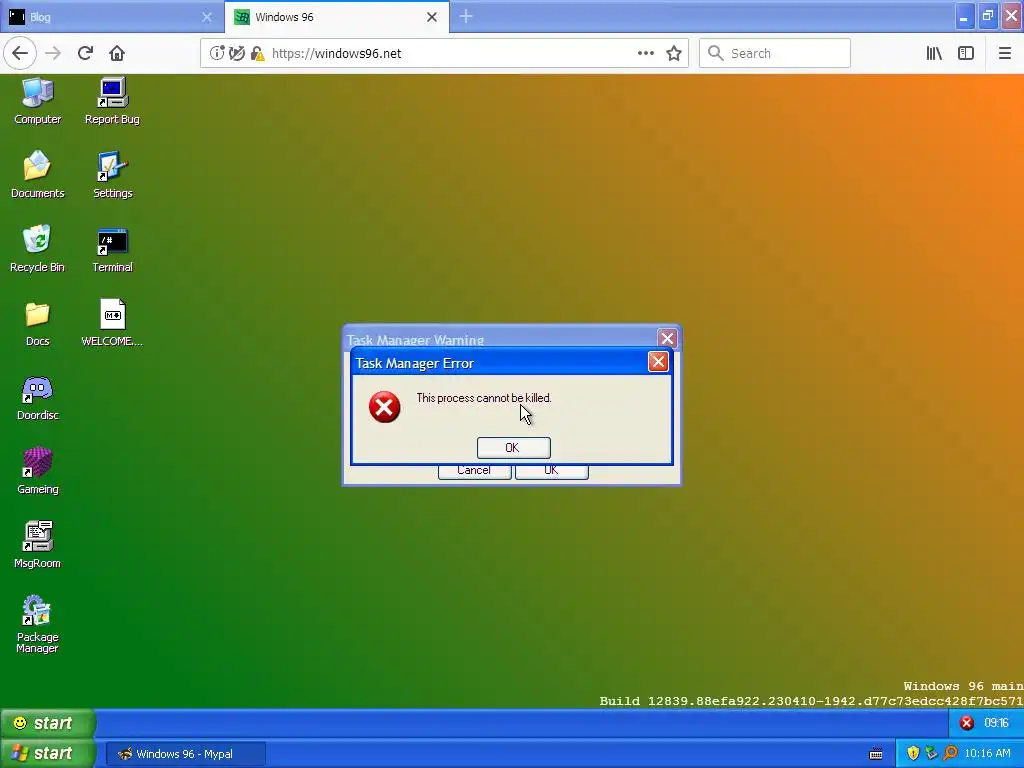
Task: Click the magnifier icon in system tray
Action: click(950, 754)
